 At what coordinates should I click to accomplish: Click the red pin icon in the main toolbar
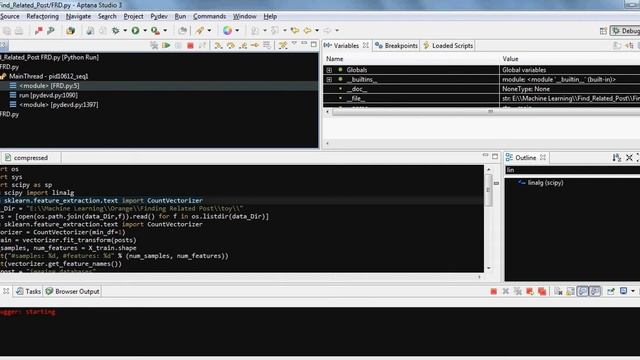point(38,31)
